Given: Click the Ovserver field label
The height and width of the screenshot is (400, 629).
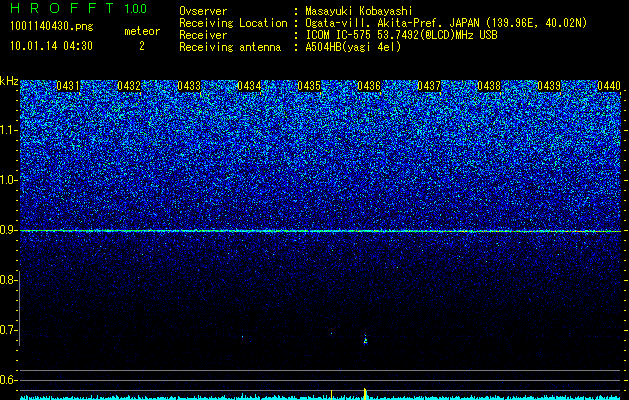Looking at the screenshot, I should pyautogui.click(x=203, y=11).
